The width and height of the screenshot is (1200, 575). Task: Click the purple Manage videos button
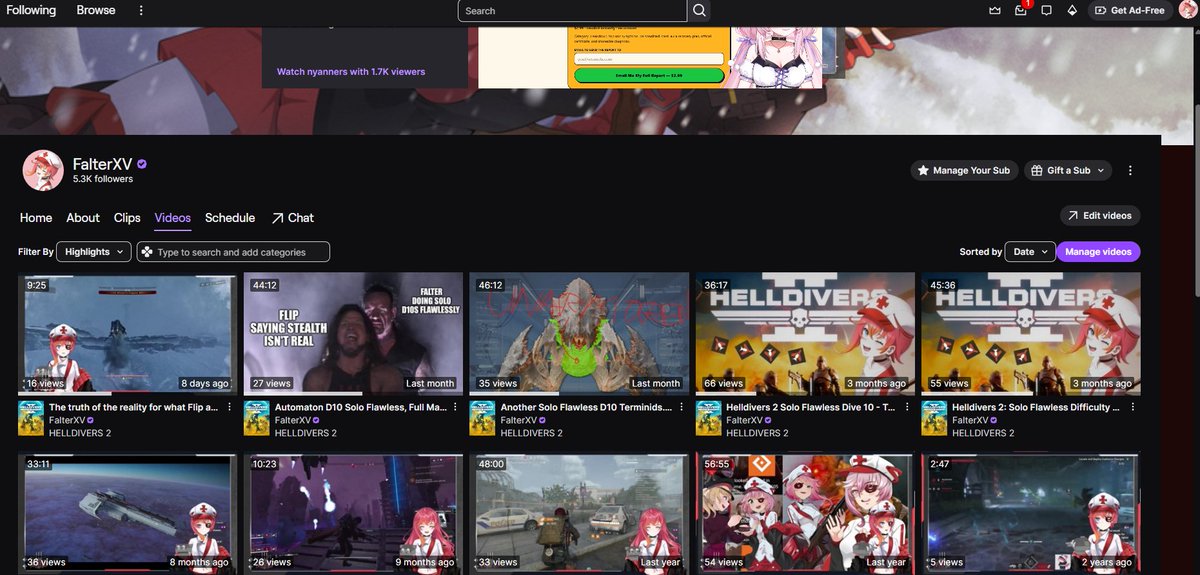pyautogui.click(x=1098, y=252)
